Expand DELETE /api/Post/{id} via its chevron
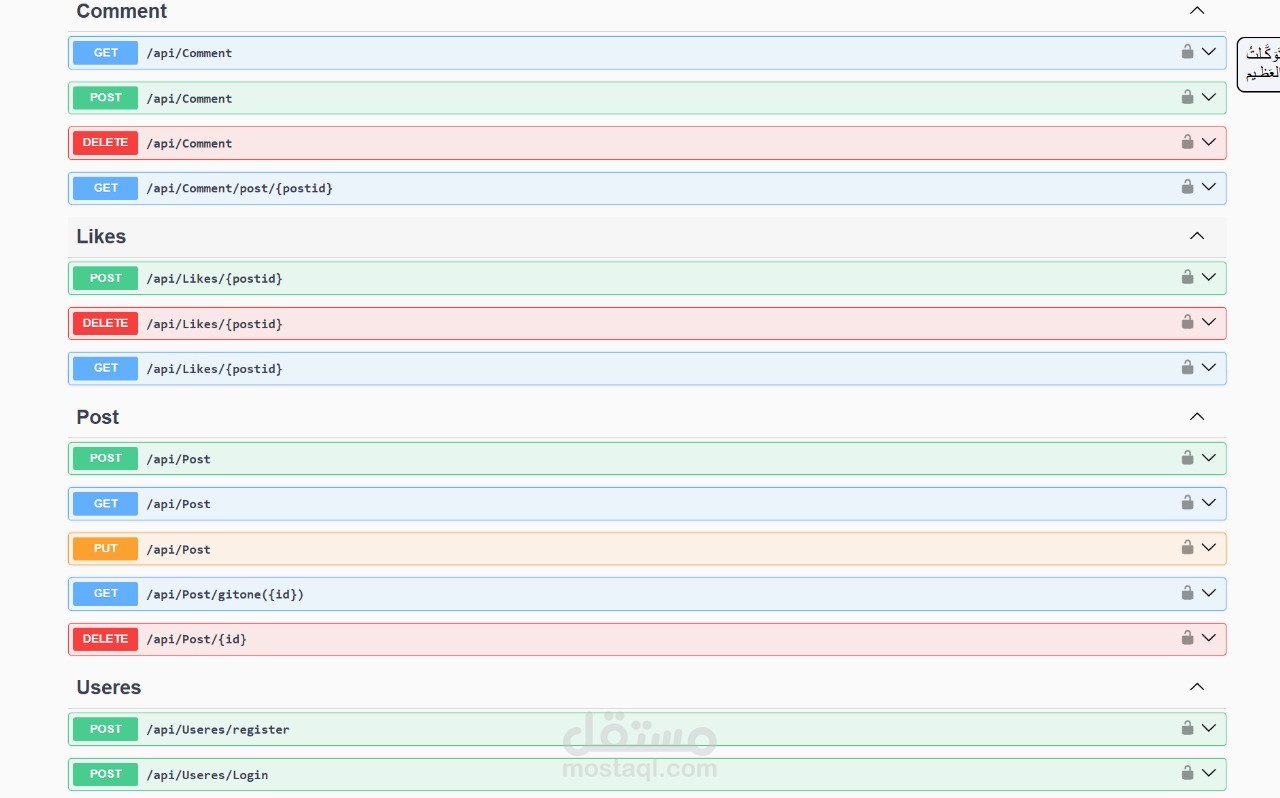 pyautogui.click(x=1209, y=638)
